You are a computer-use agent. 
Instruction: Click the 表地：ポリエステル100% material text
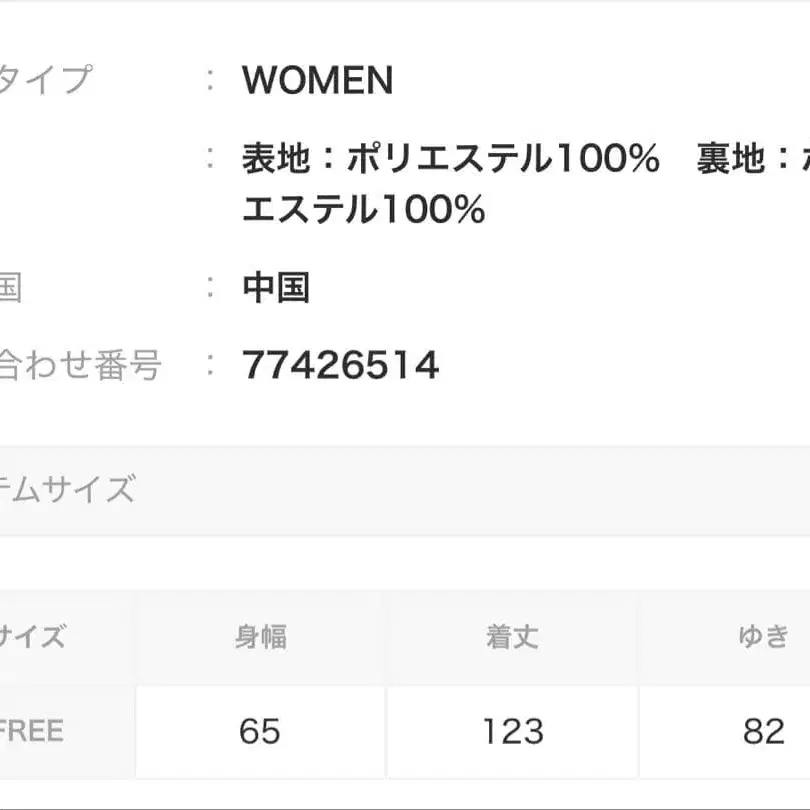(450, 159)
